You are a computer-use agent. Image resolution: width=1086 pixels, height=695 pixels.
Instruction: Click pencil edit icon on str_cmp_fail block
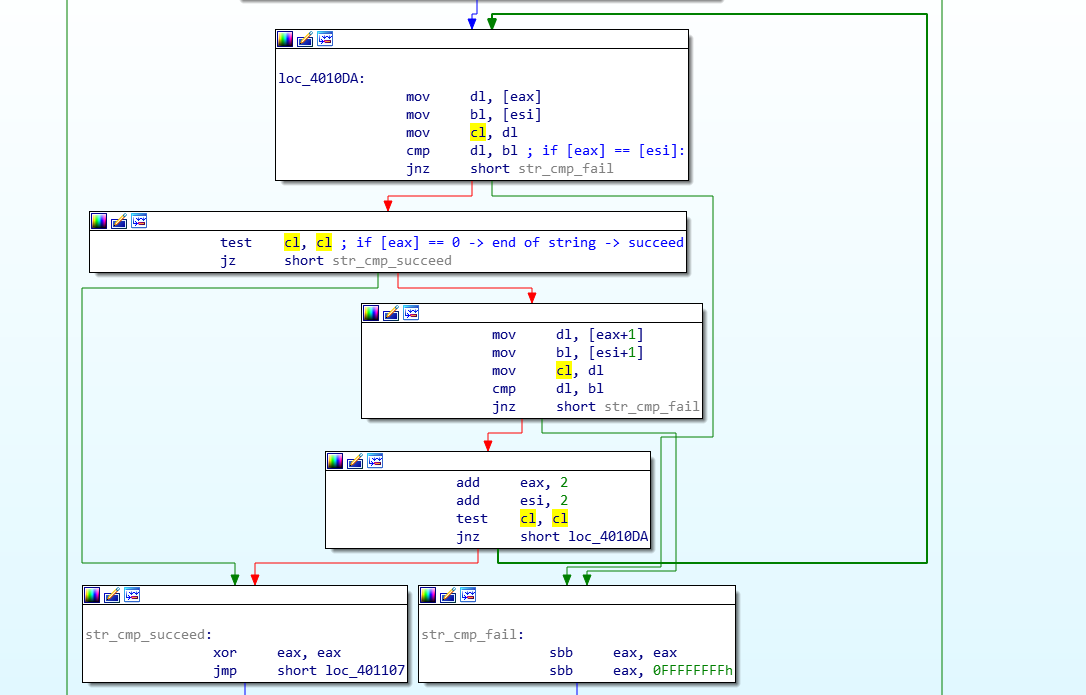pos(448,595)
